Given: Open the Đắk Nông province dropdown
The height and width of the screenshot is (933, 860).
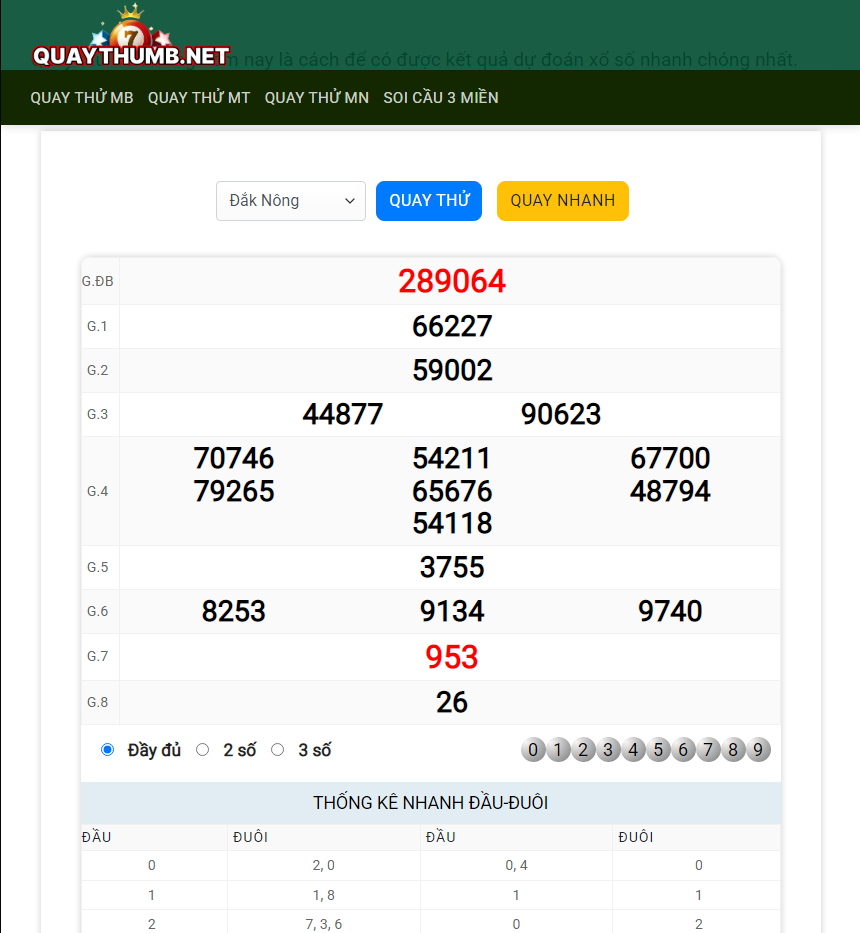Looking at the screenshot, I should [x=291, y=201].
